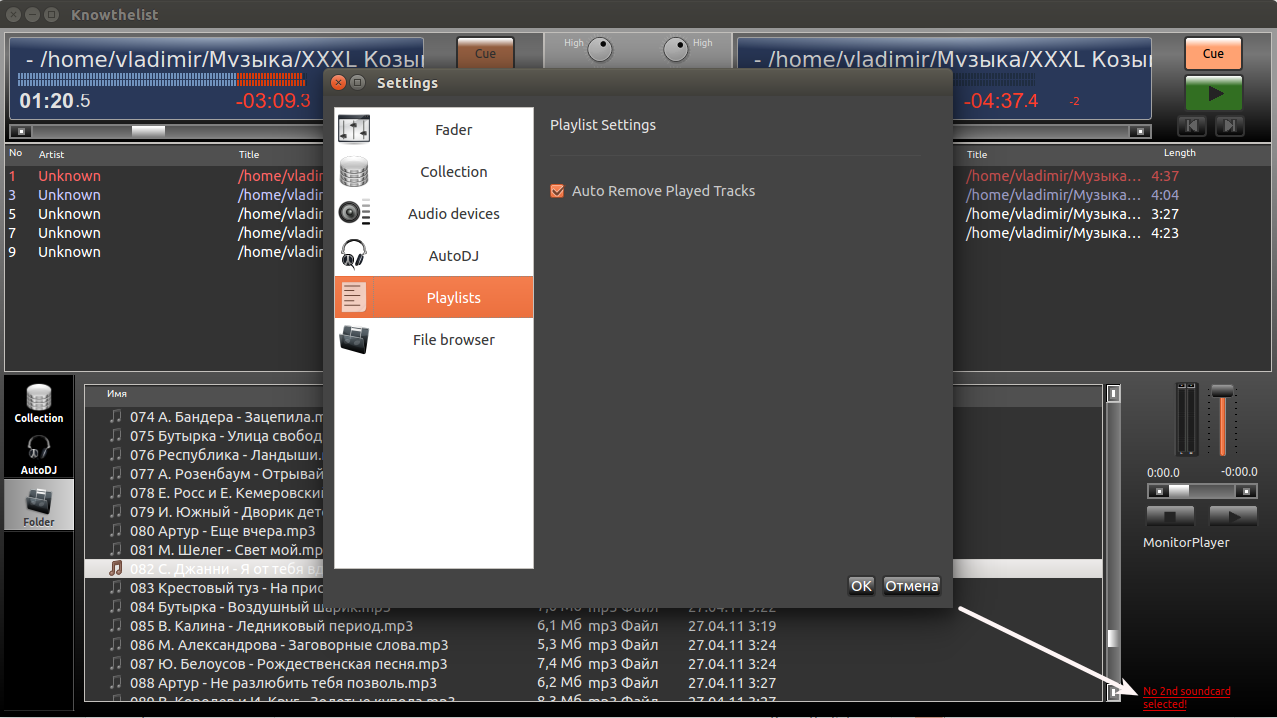
Task: Select file '084 Бутырка - Воздушный шарик.mp3'
Action: [x=260, y=607]
